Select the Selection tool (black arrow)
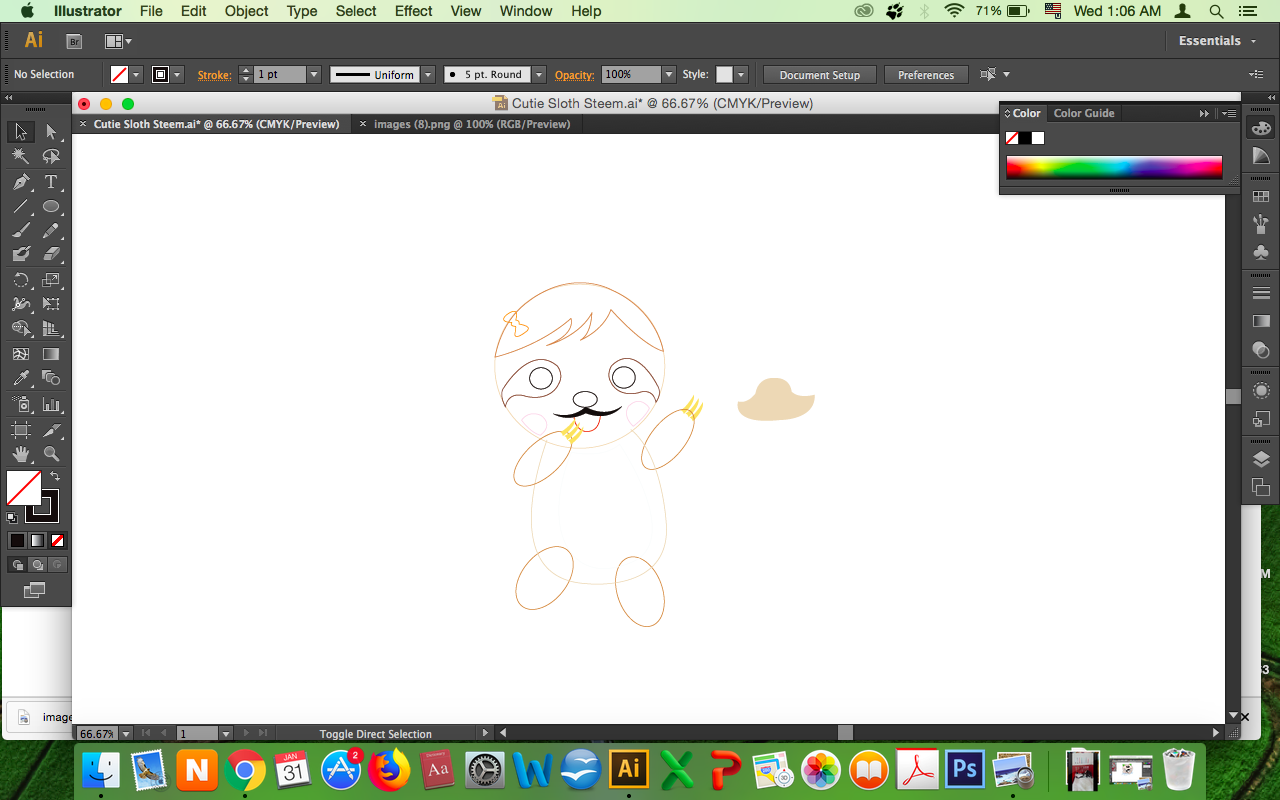Screen dimensions: 1280x800 coord(21,132)
